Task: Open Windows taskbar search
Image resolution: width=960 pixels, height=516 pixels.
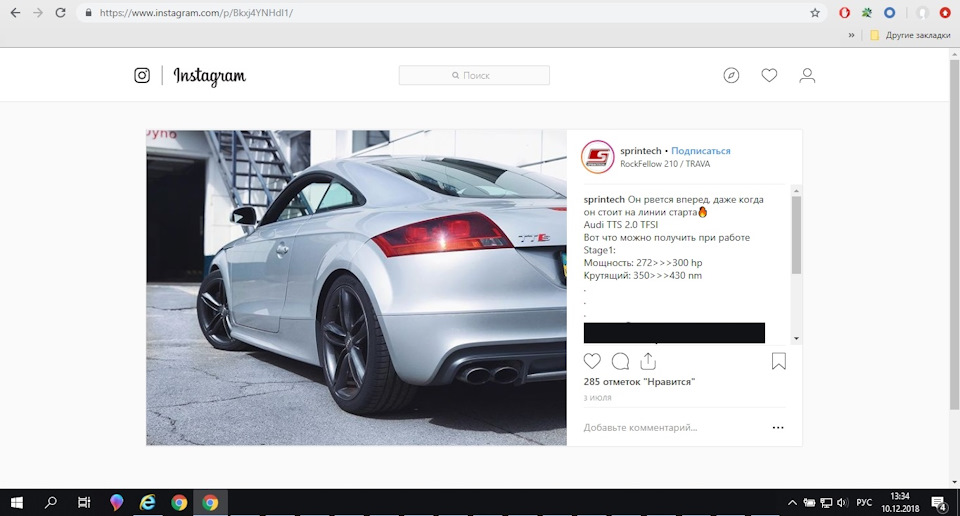Action: [x=51, y=503]
